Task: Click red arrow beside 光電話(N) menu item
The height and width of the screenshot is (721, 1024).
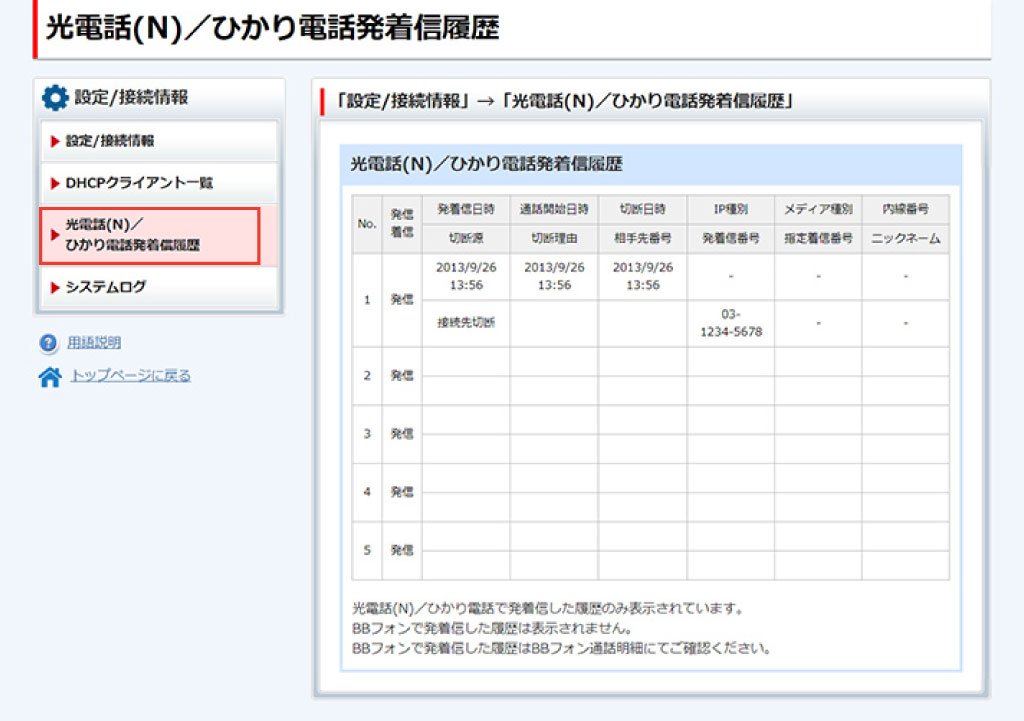Action: click(x=55, y=235)
